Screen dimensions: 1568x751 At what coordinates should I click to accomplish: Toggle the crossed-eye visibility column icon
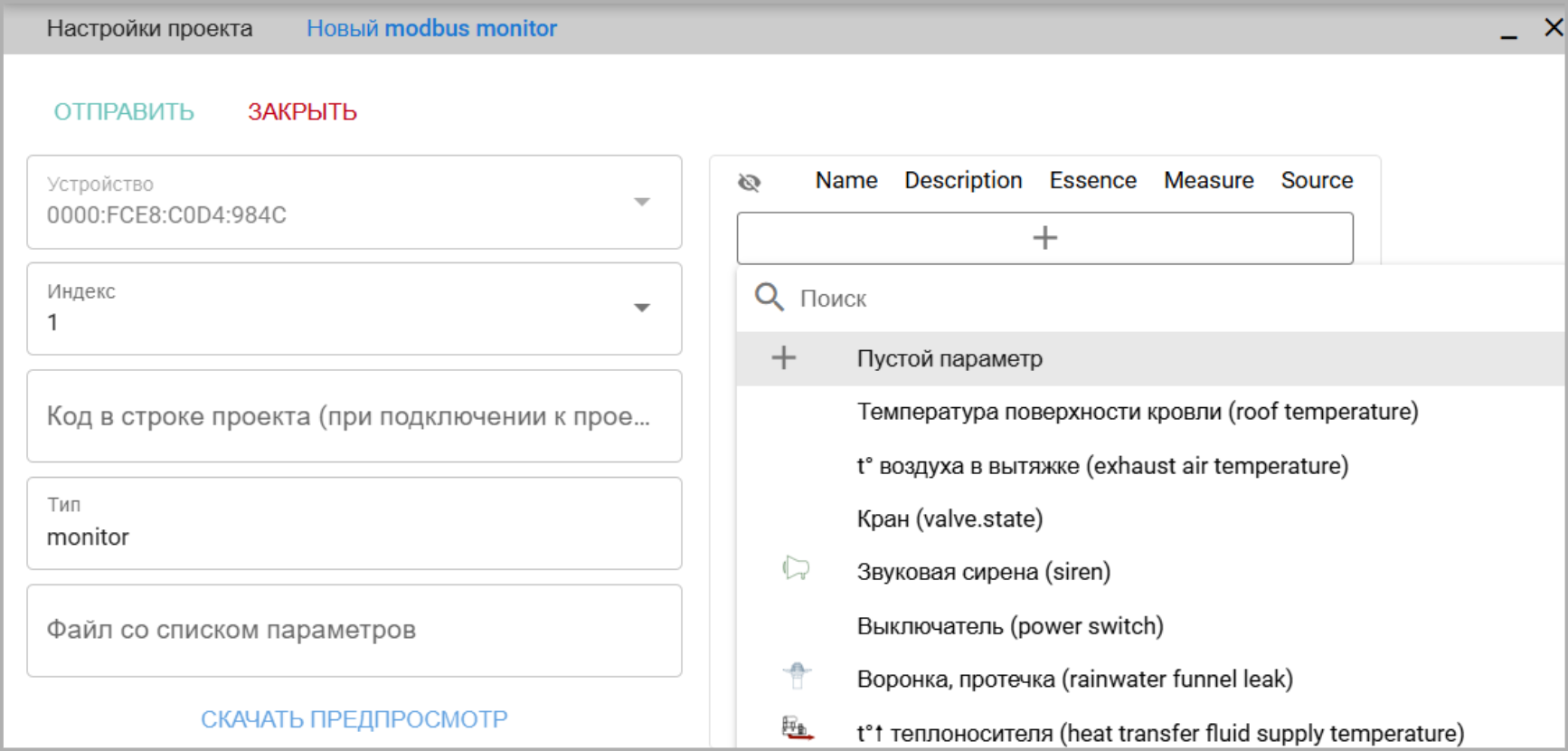pos(749,183)
